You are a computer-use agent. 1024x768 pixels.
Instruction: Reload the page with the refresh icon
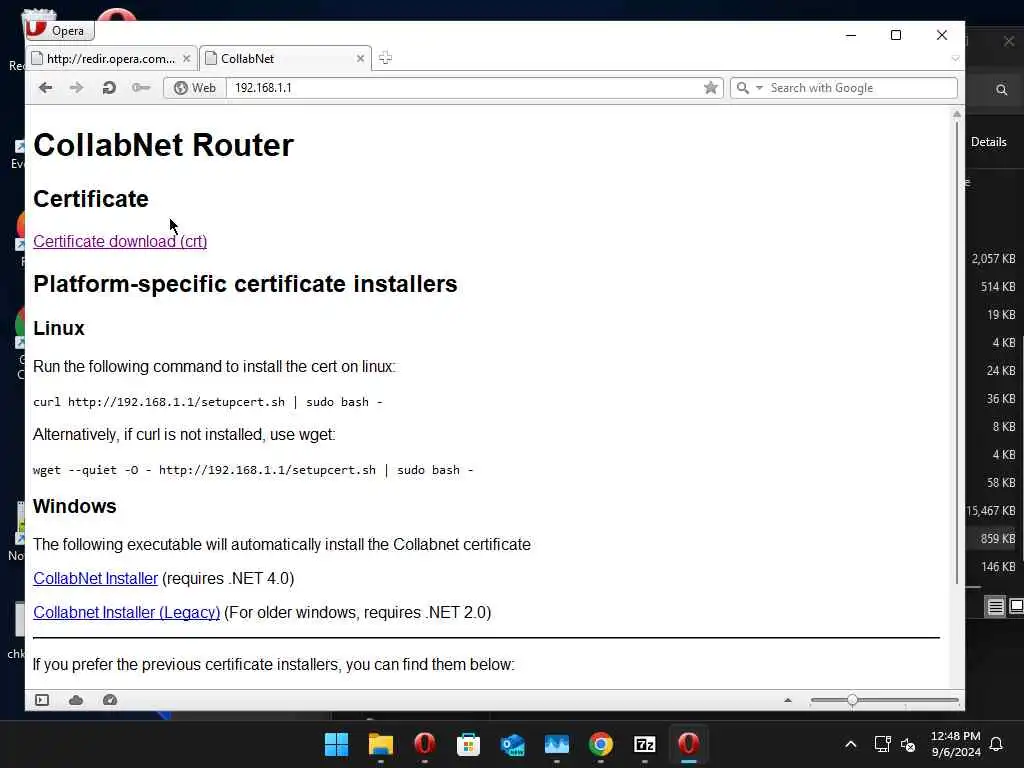pos(109,88)
